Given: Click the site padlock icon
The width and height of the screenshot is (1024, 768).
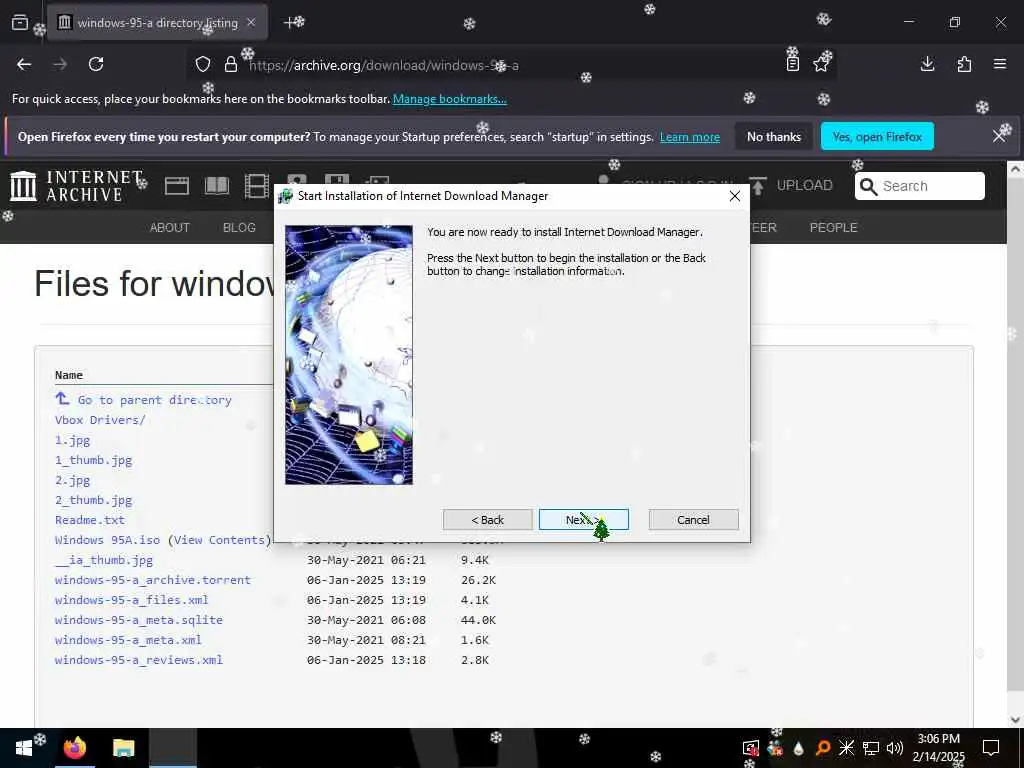Looking at the screenshot, I should tap(231, 64).
